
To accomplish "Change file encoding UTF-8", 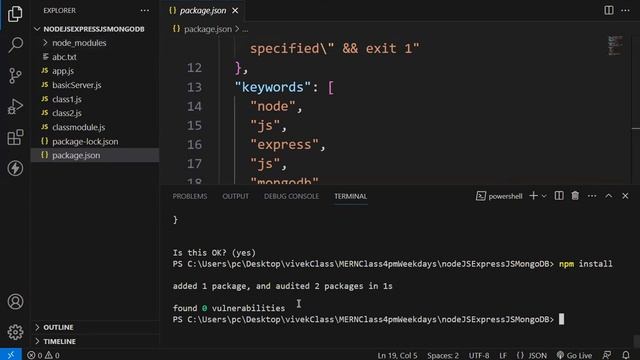I will click(479, 356).
